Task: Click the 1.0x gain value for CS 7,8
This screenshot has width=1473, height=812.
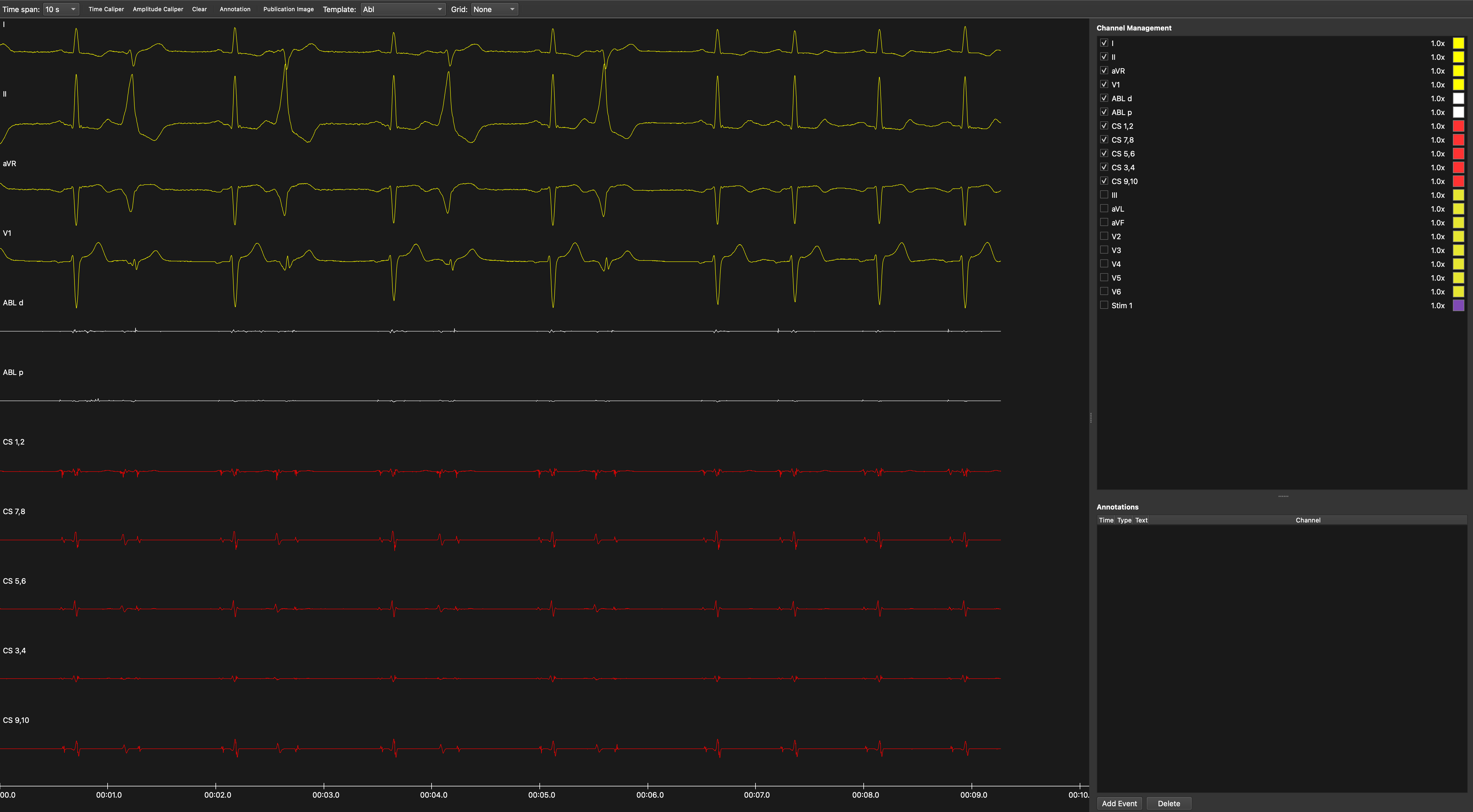Action: point(1438,139)
